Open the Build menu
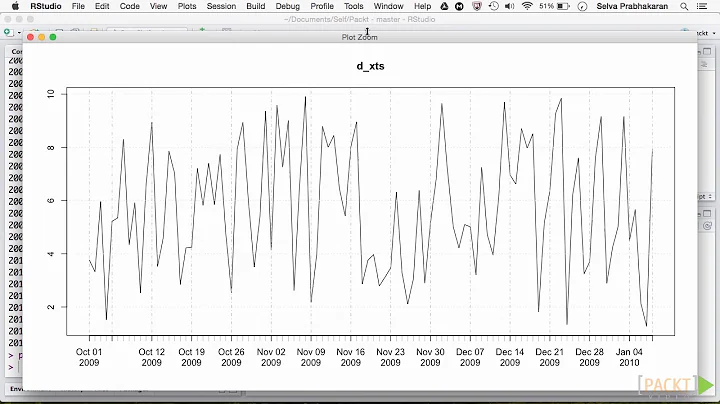This screenshot has width=720, height=404. point(256,6)
